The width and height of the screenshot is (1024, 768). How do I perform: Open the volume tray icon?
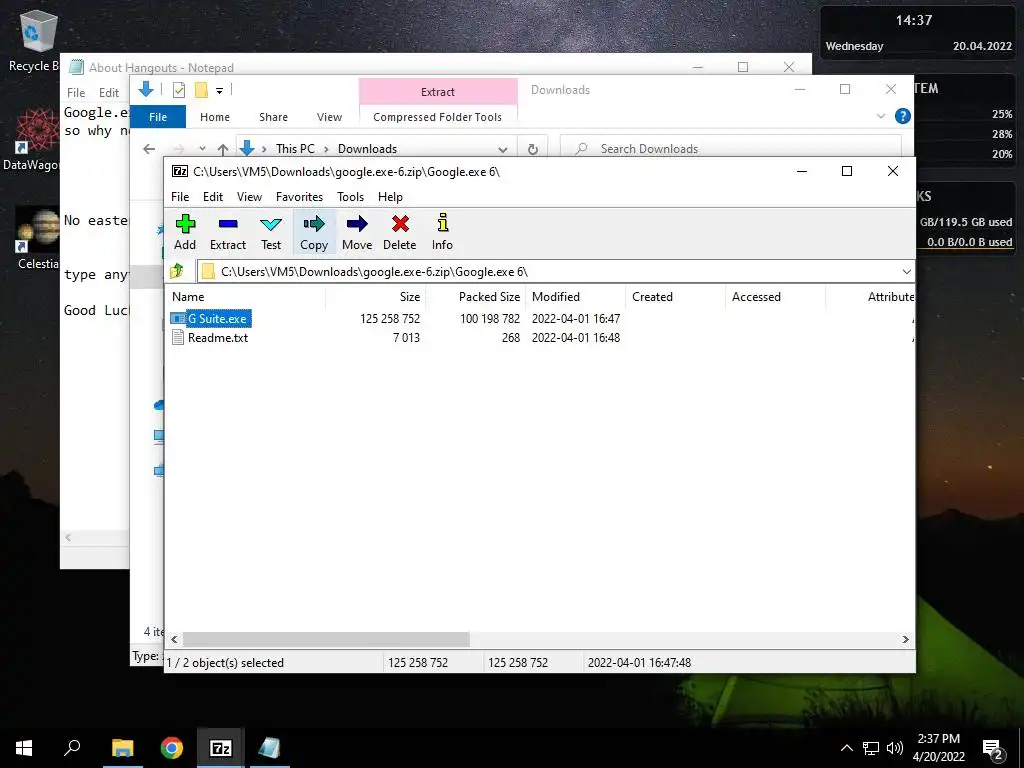point(895,748)
